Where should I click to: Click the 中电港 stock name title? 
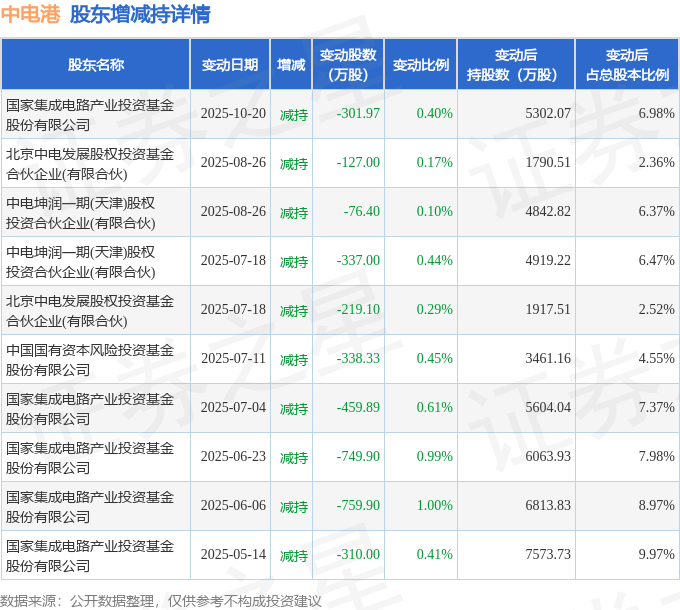(x=30, y=14)
